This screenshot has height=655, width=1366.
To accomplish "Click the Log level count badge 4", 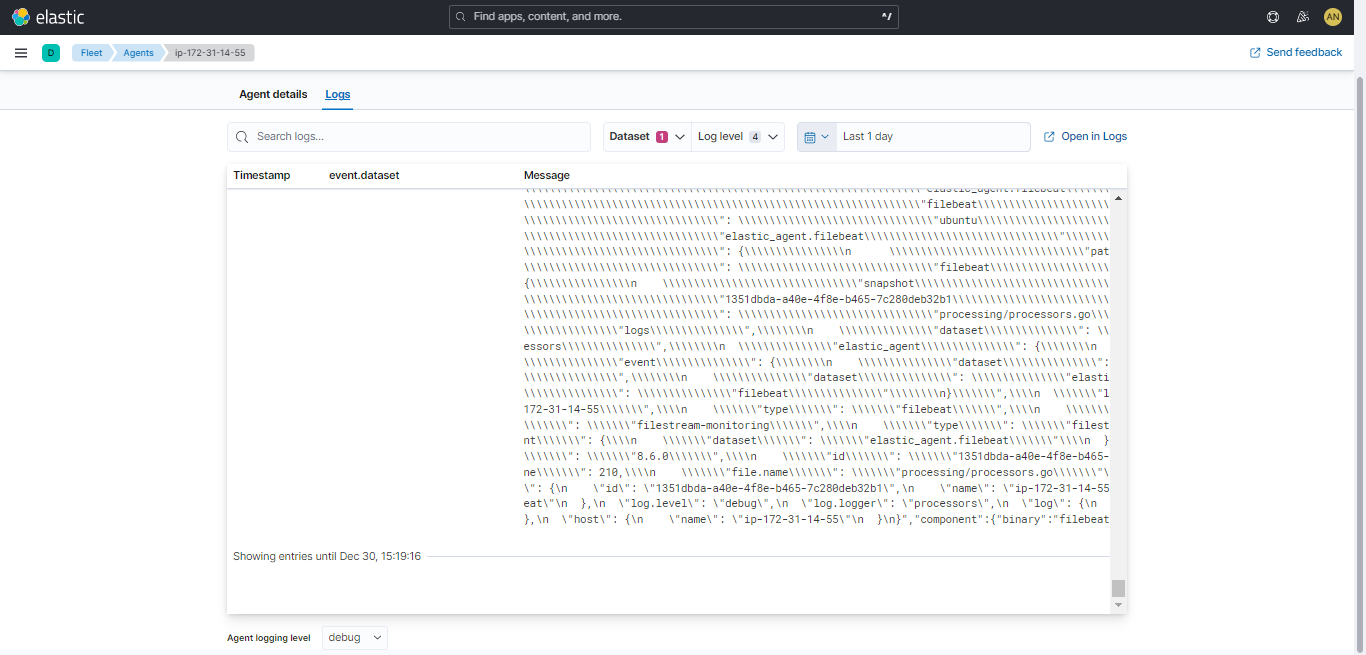I will 755,137.
